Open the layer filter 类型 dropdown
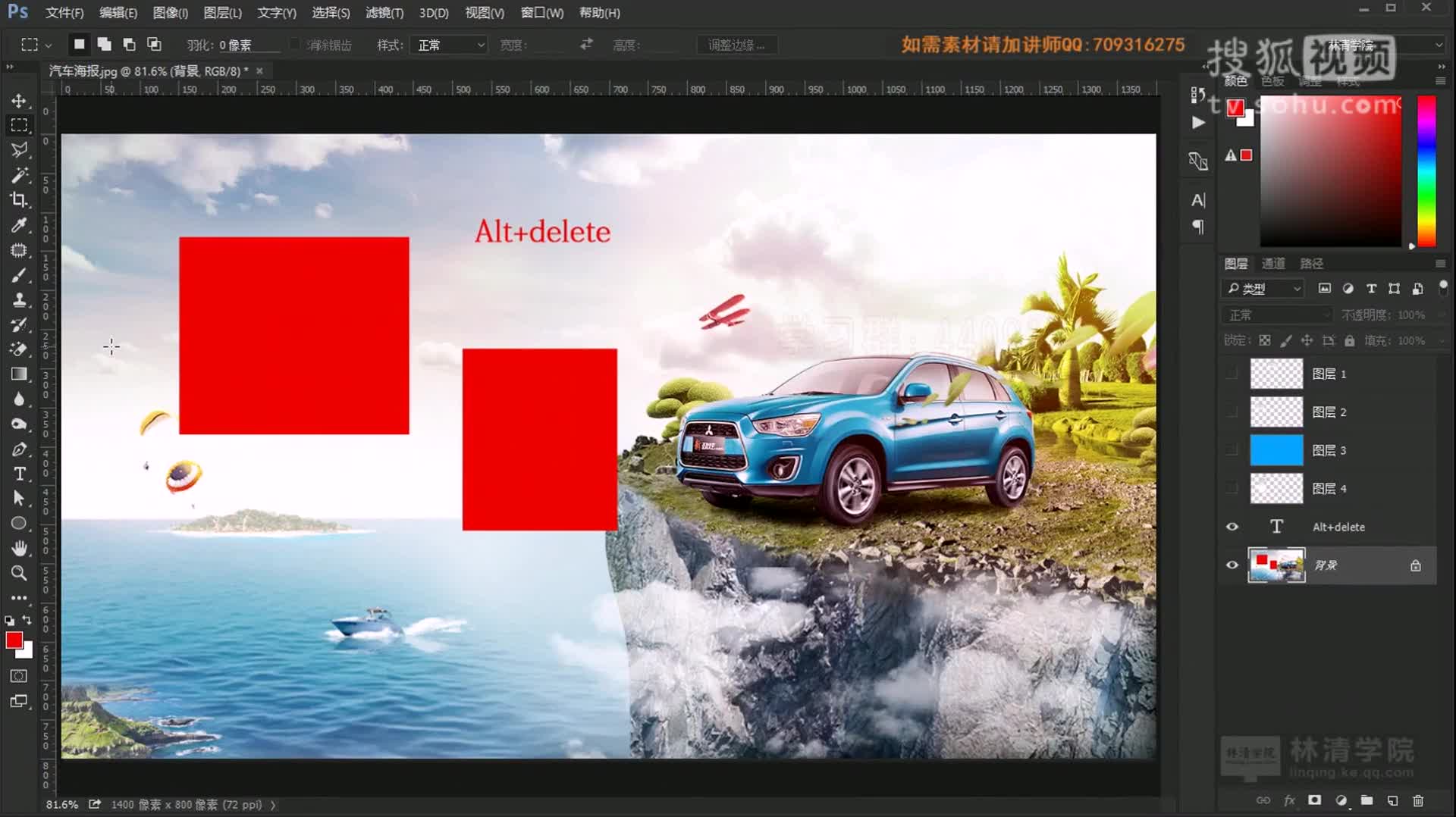Viewport: 1456px width, 817px height. [x=1263, y=289]
